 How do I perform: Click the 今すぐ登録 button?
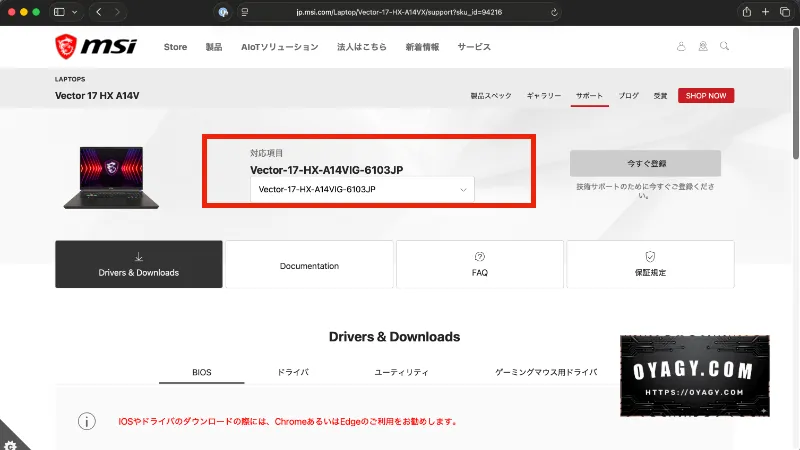click(645, 163)
